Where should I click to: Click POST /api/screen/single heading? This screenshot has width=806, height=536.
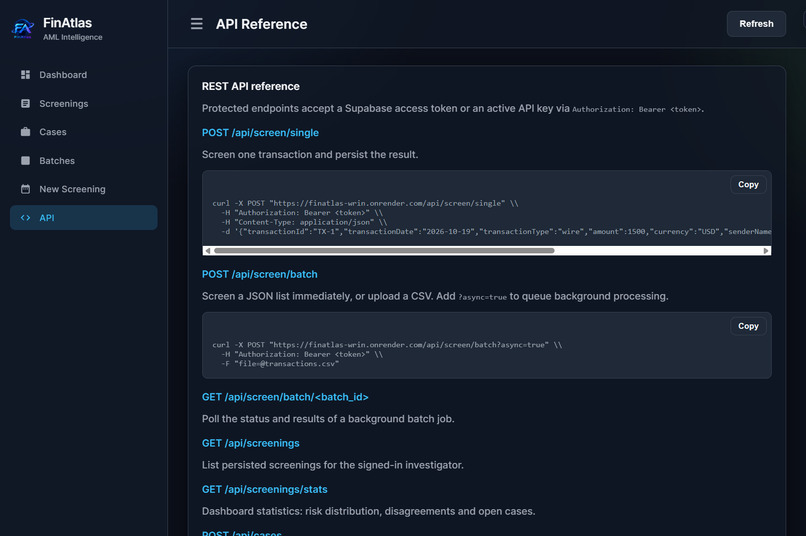[260, 133]
